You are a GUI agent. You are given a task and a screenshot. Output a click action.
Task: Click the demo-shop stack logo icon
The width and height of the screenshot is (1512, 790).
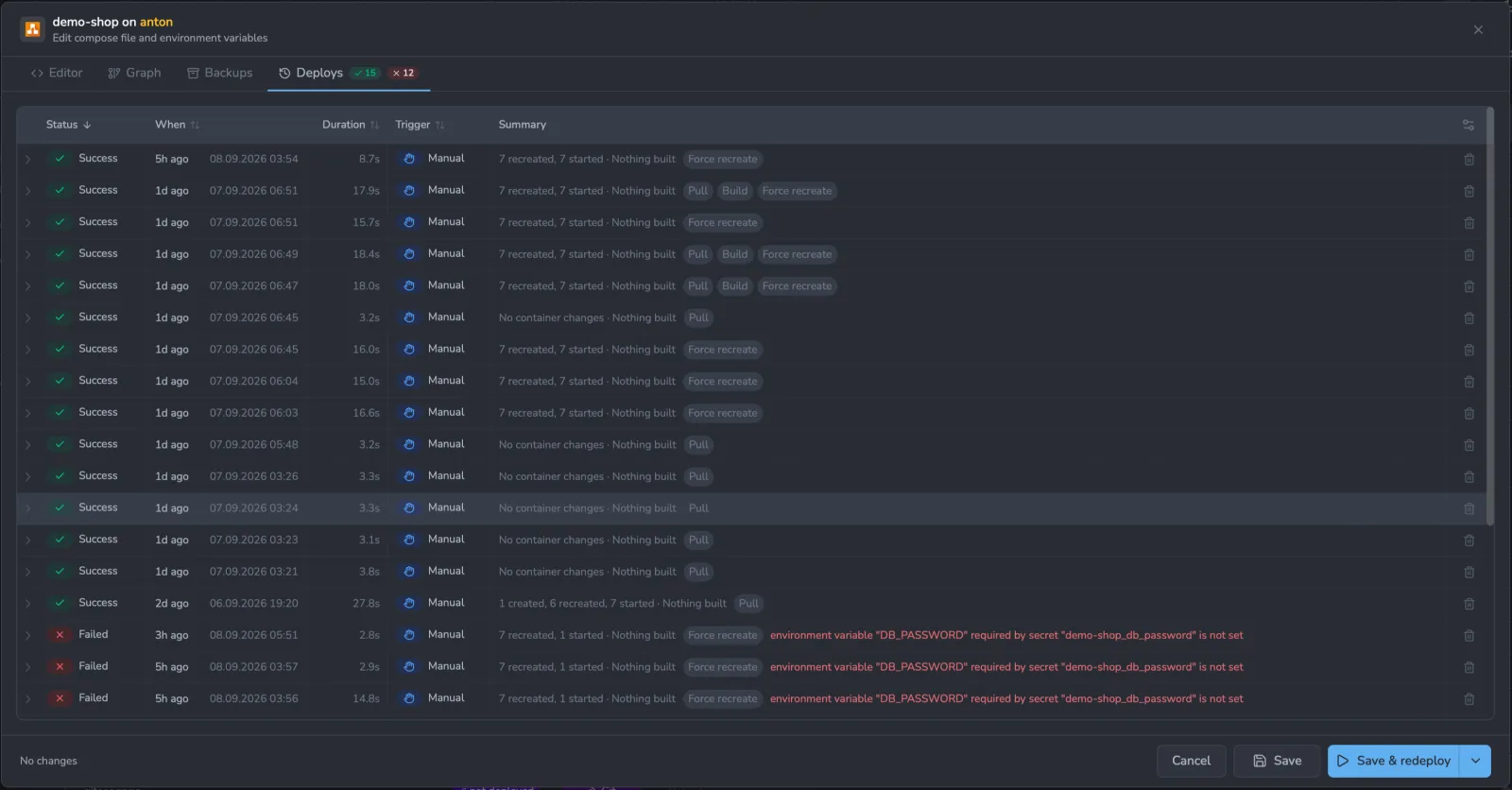(x=32, y=29)
